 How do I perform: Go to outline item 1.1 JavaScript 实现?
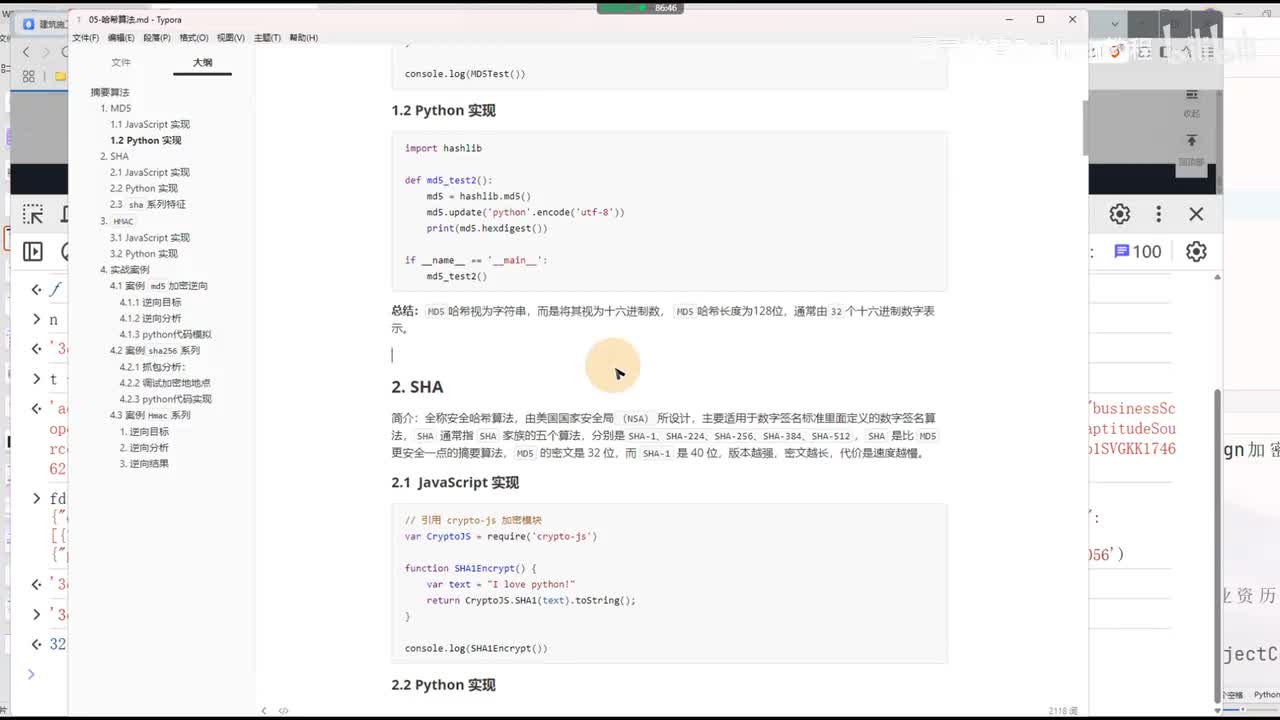150,124
